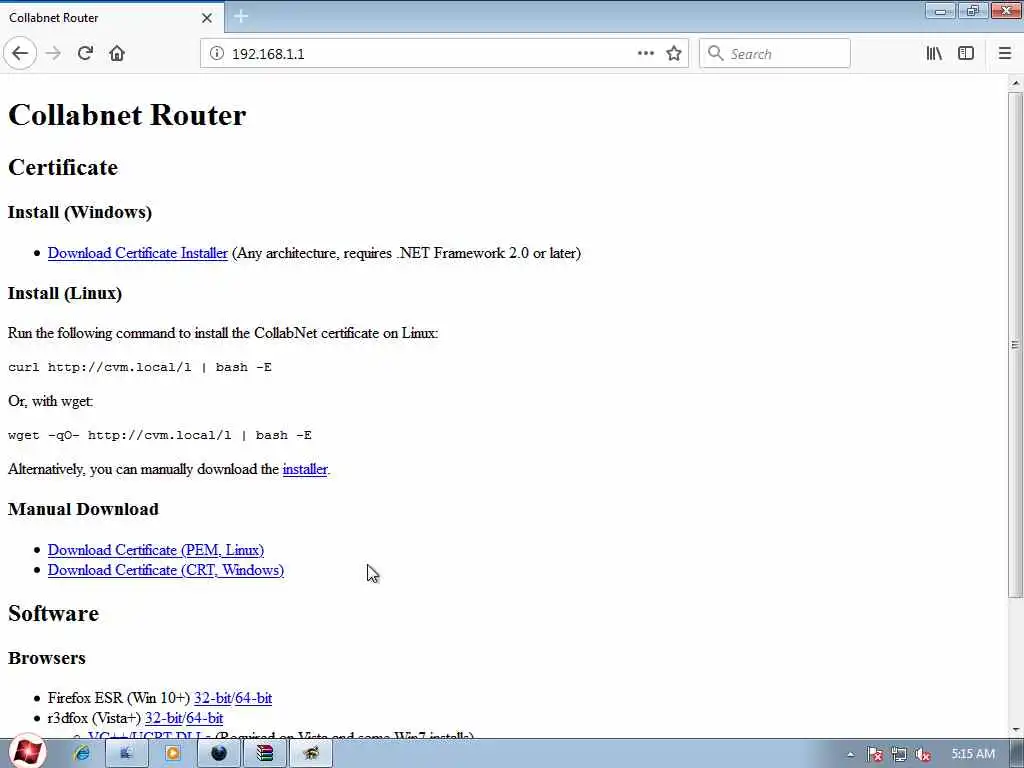Open the Windows Start menu
The height and width of the screenshot is (768, 1024).
(x=26, y=752)
